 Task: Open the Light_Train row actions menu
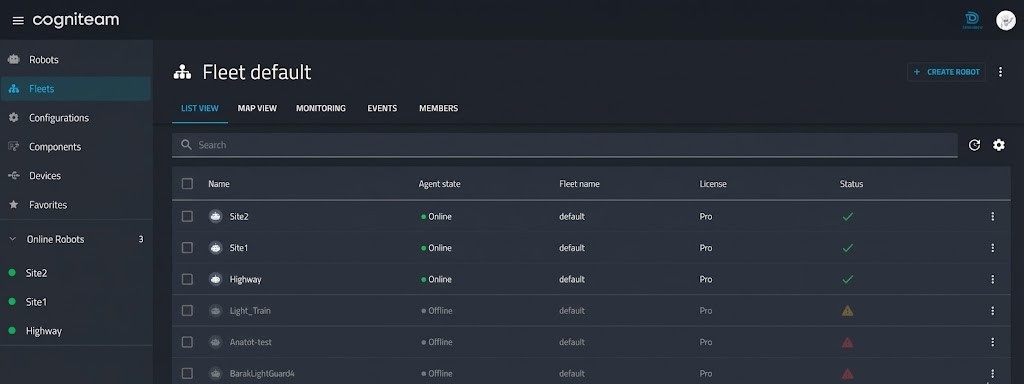pos(993,311)
